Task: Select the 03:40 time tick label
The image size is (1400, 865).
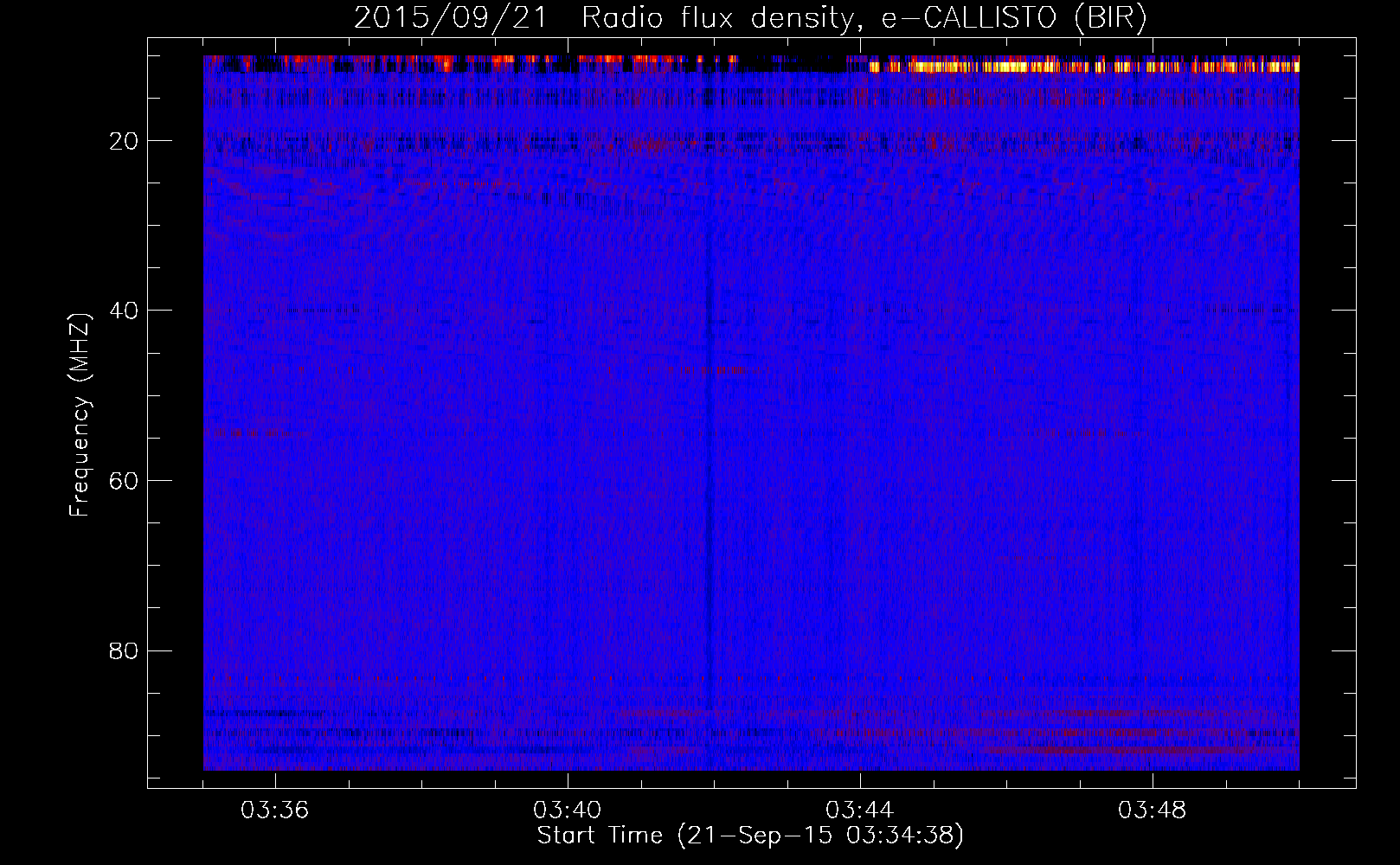Action: pos(568,811)
